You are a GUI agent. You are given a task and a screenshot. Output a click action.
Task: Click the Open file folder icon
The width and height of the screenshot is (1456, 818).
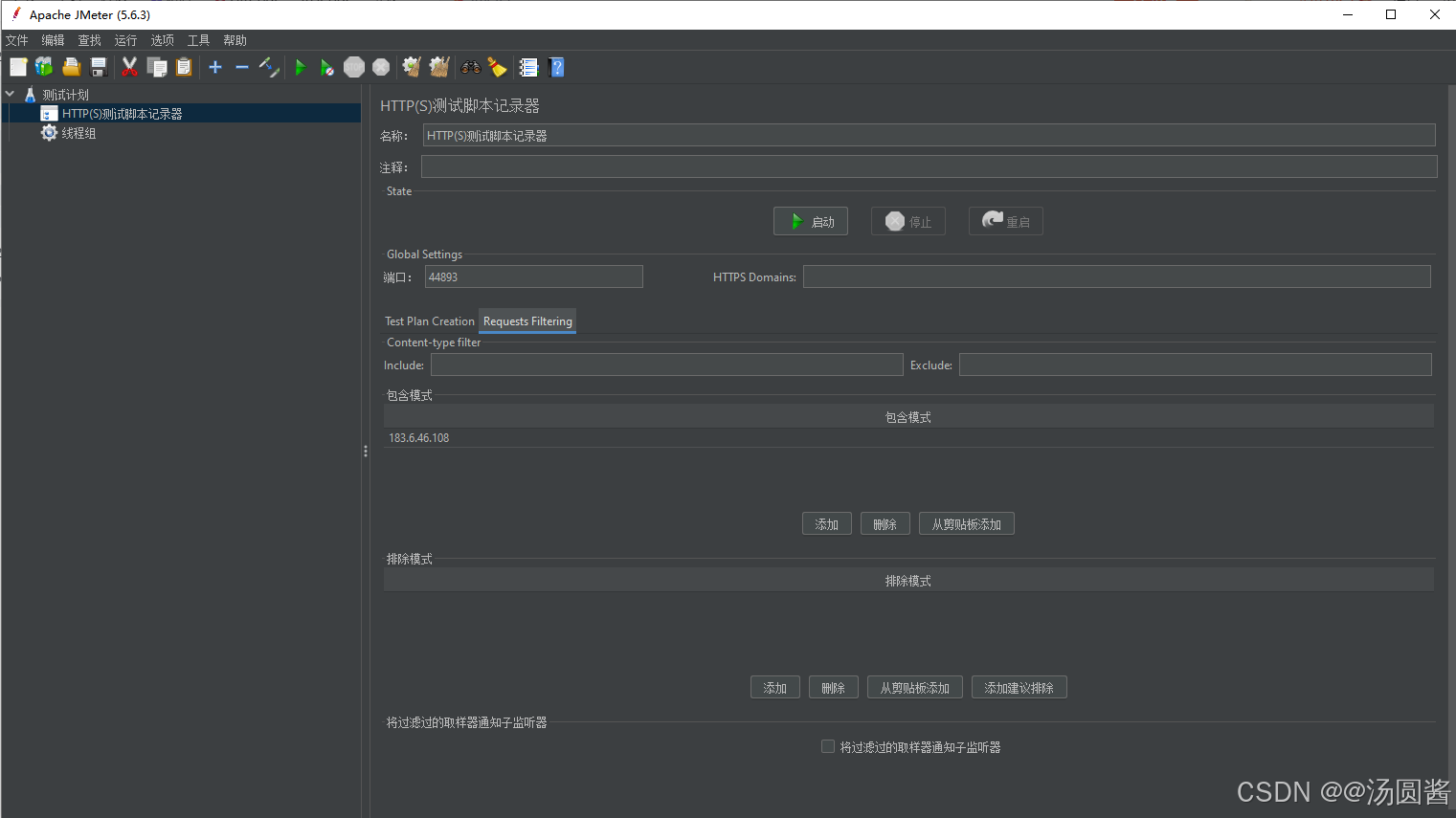pyautogui.click(x=71, y=67)
